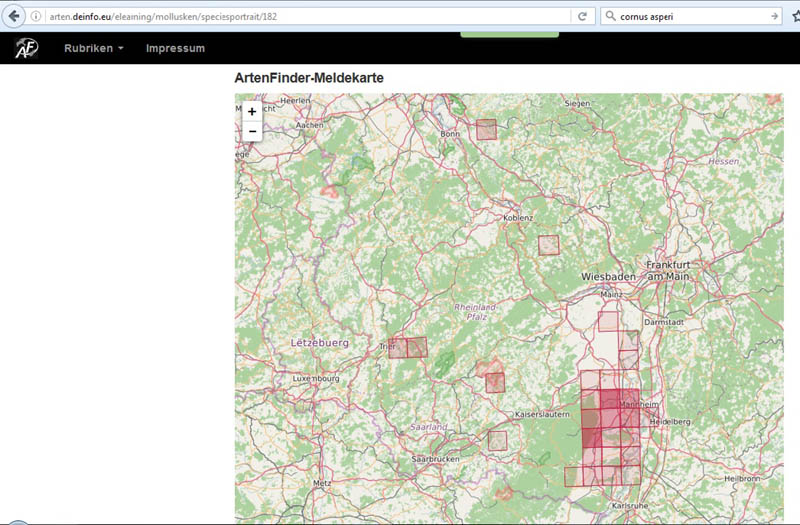Reload the page with the refresh icon
Screen dimensions: 800x525
click(582, 17)
